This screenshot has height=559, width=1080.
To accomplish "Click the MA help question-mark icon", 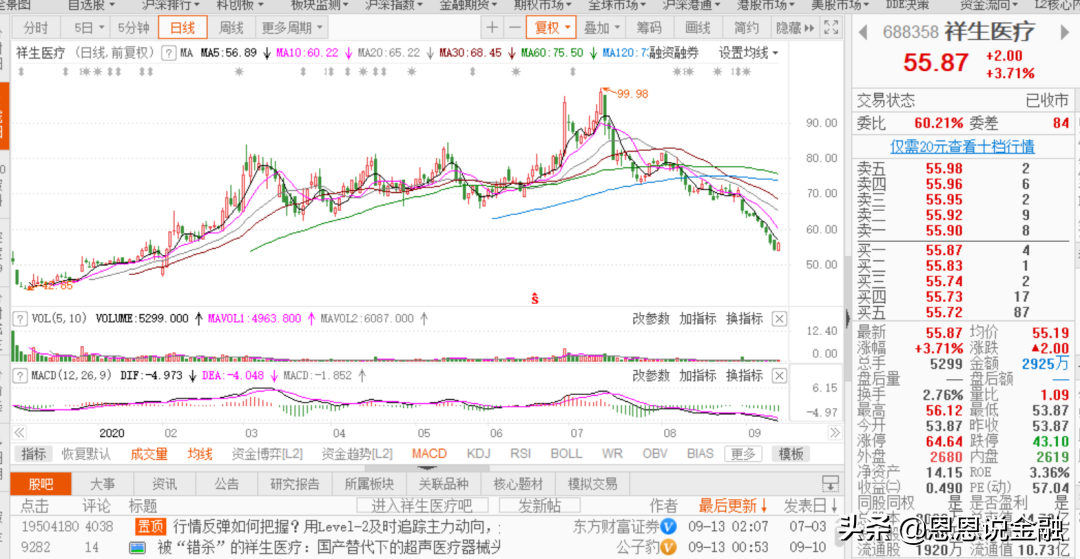I will 167,53.
